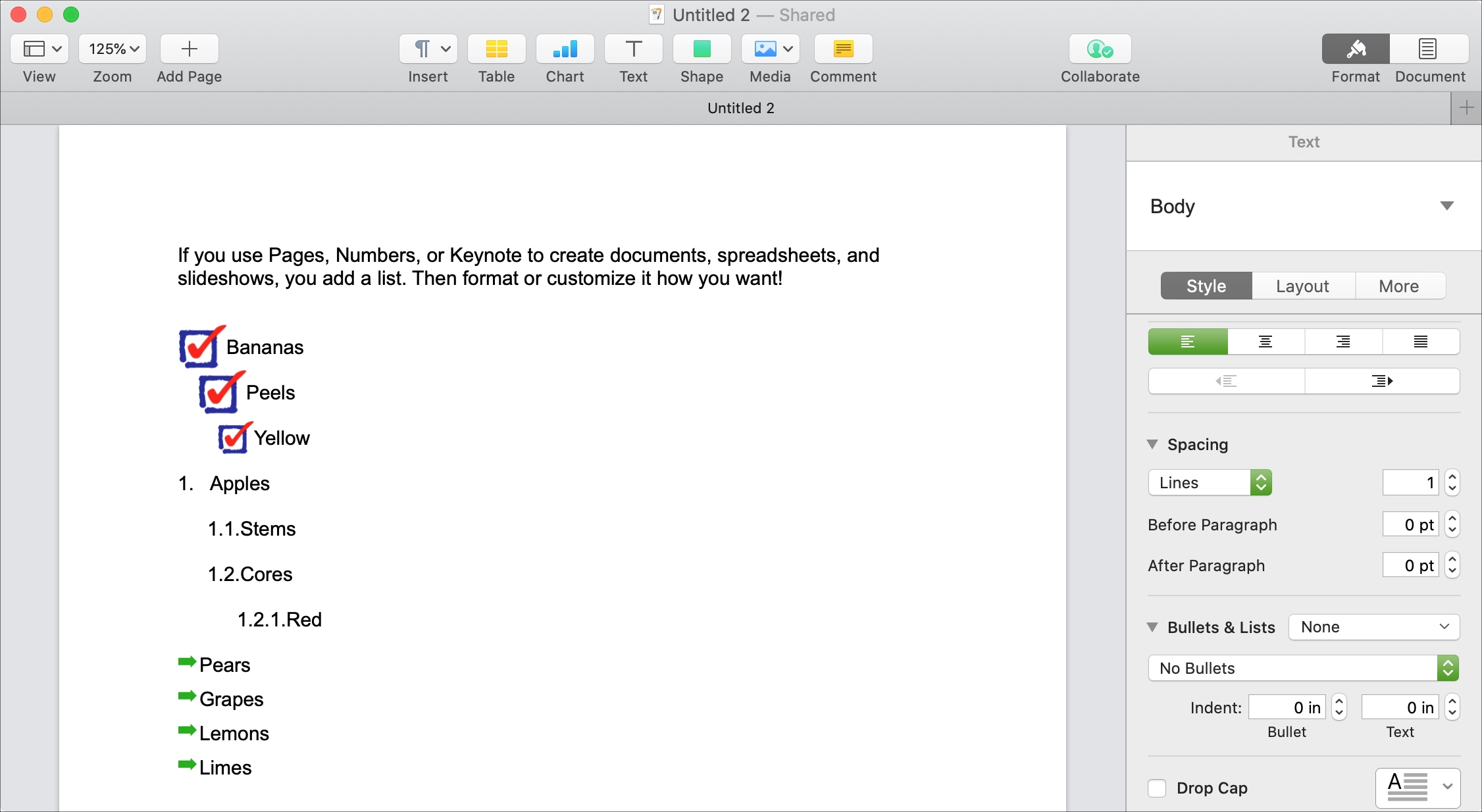Click the Limes list item text

tap(226, 768)
